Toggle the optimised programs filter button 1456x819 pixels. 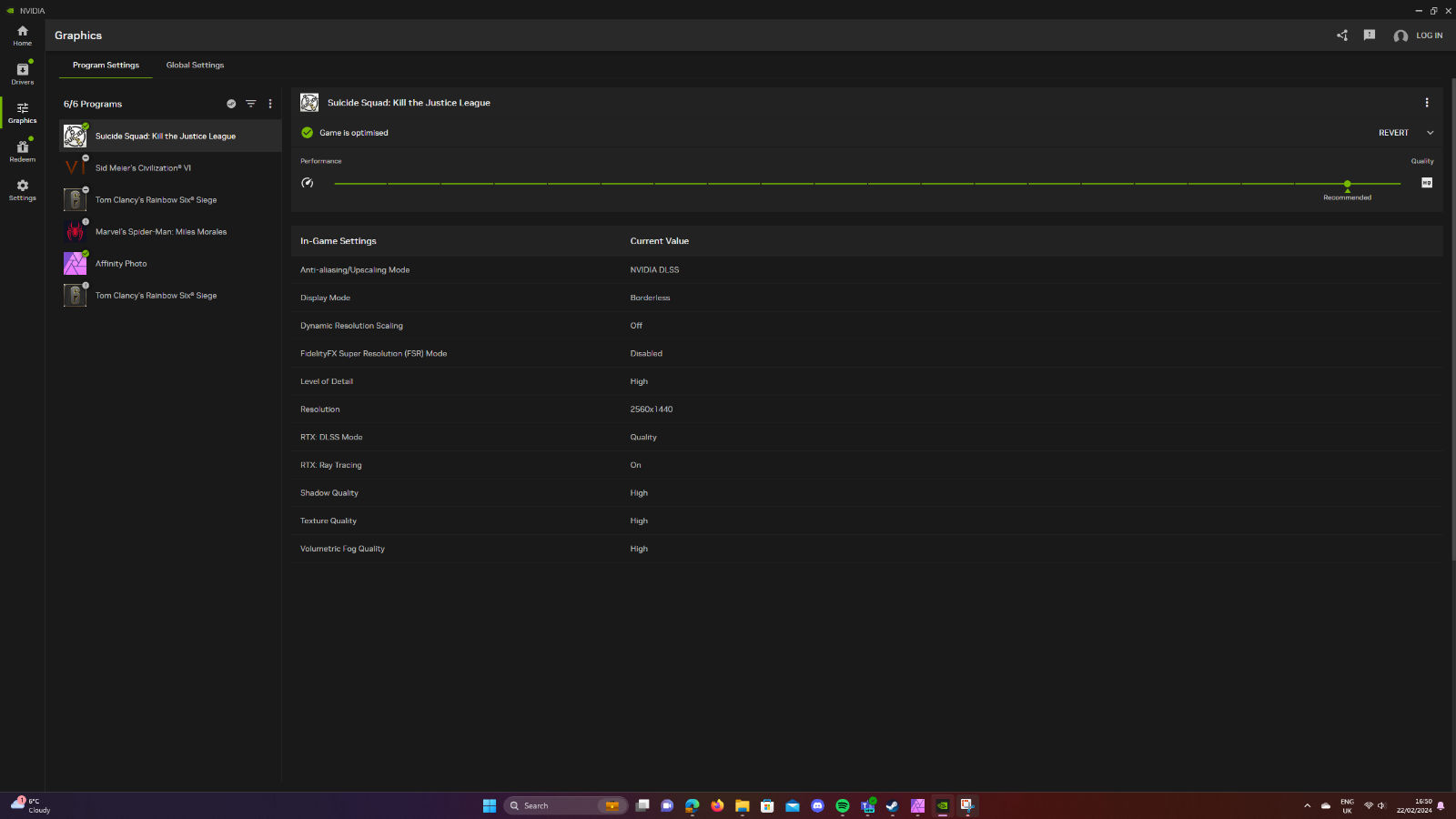tap(231, 104)
